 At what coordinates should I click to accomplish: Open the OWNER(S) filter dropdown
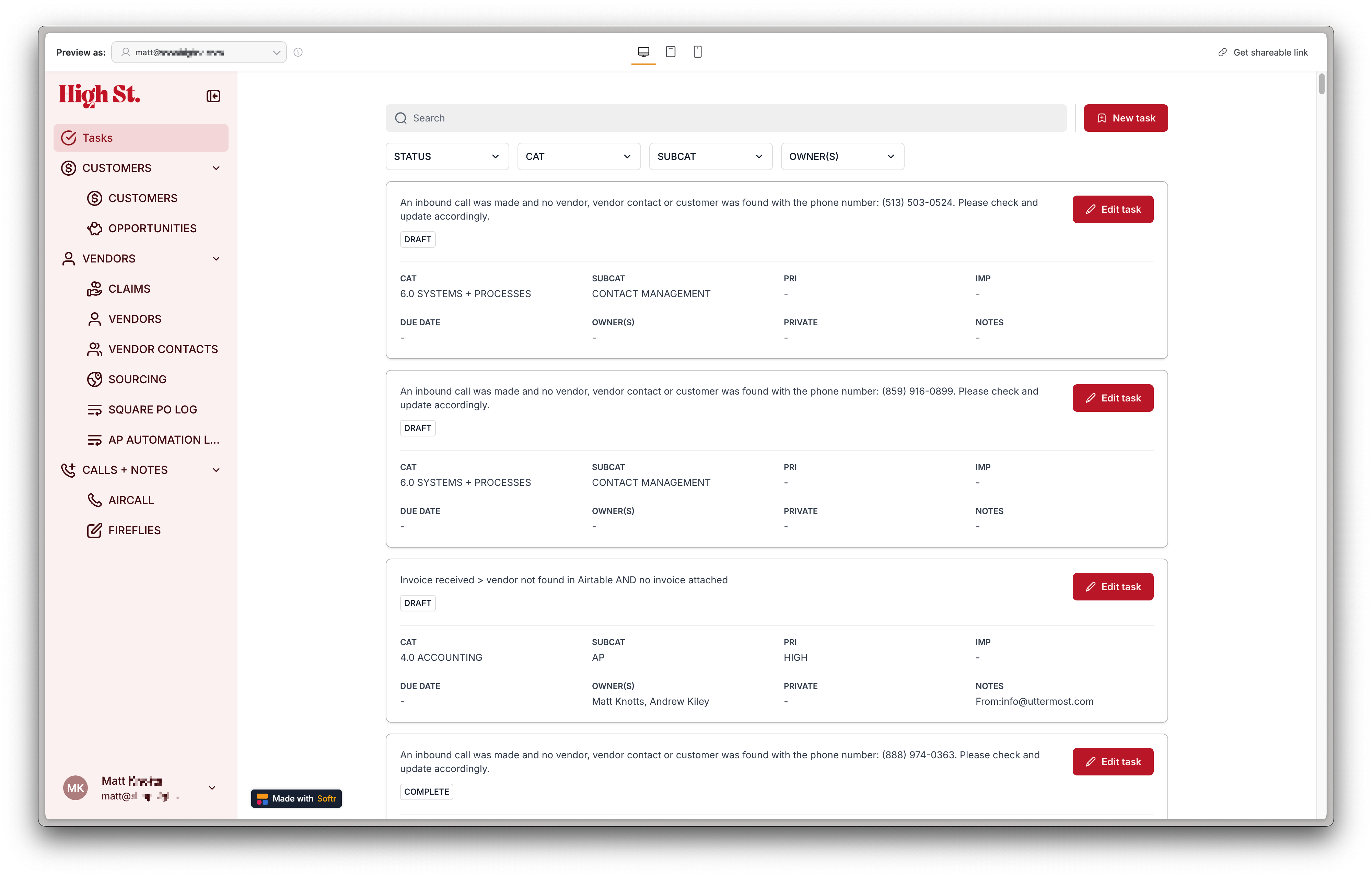[841, 157]
